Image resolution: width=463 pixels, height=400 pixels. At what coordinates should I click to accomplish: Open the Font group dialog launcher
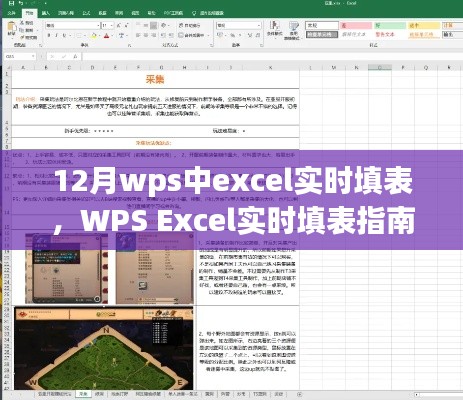click(x=129, y=45)
